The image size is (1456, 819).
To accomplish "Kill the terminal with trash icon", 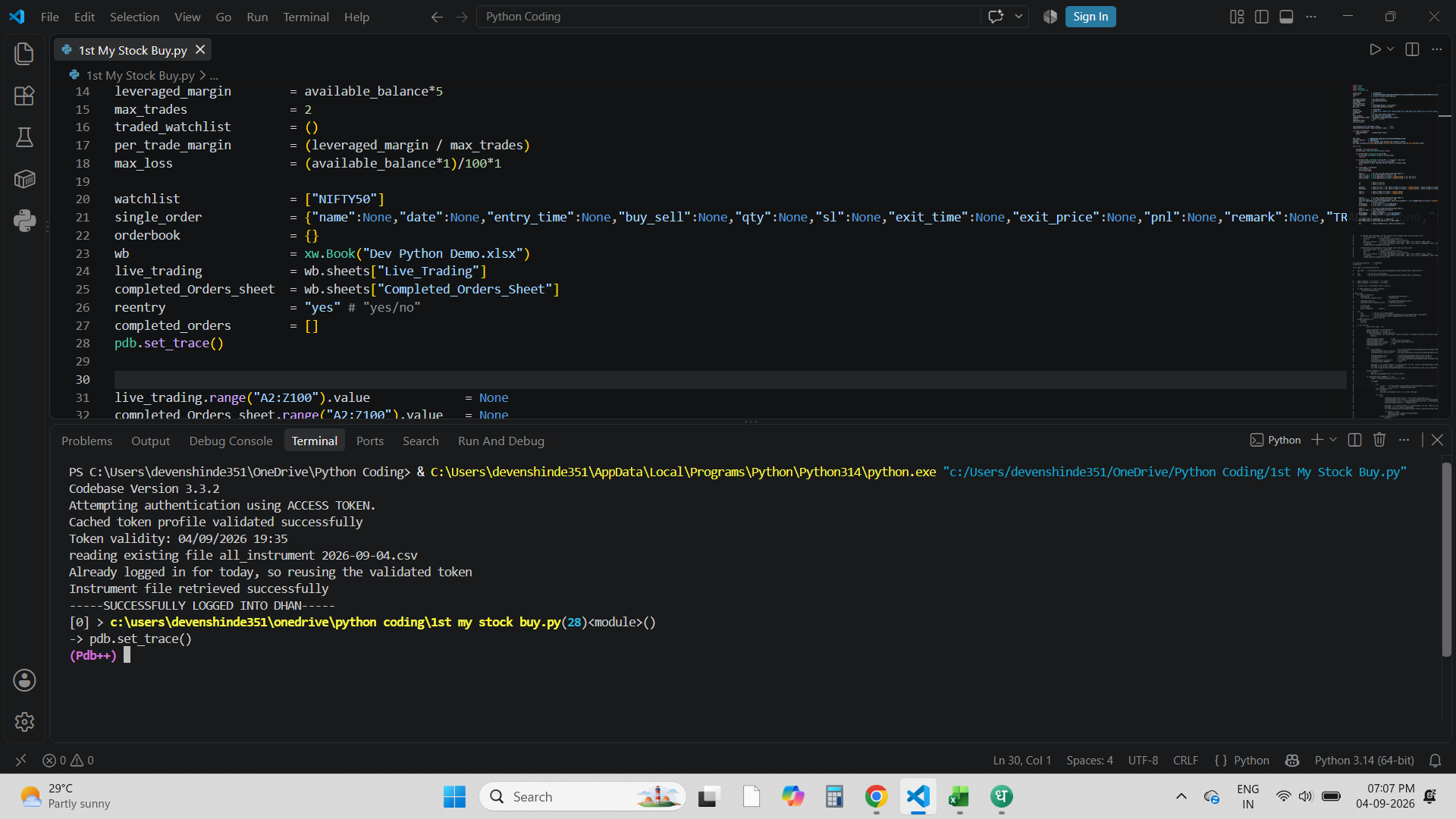I will (1379, 440).
